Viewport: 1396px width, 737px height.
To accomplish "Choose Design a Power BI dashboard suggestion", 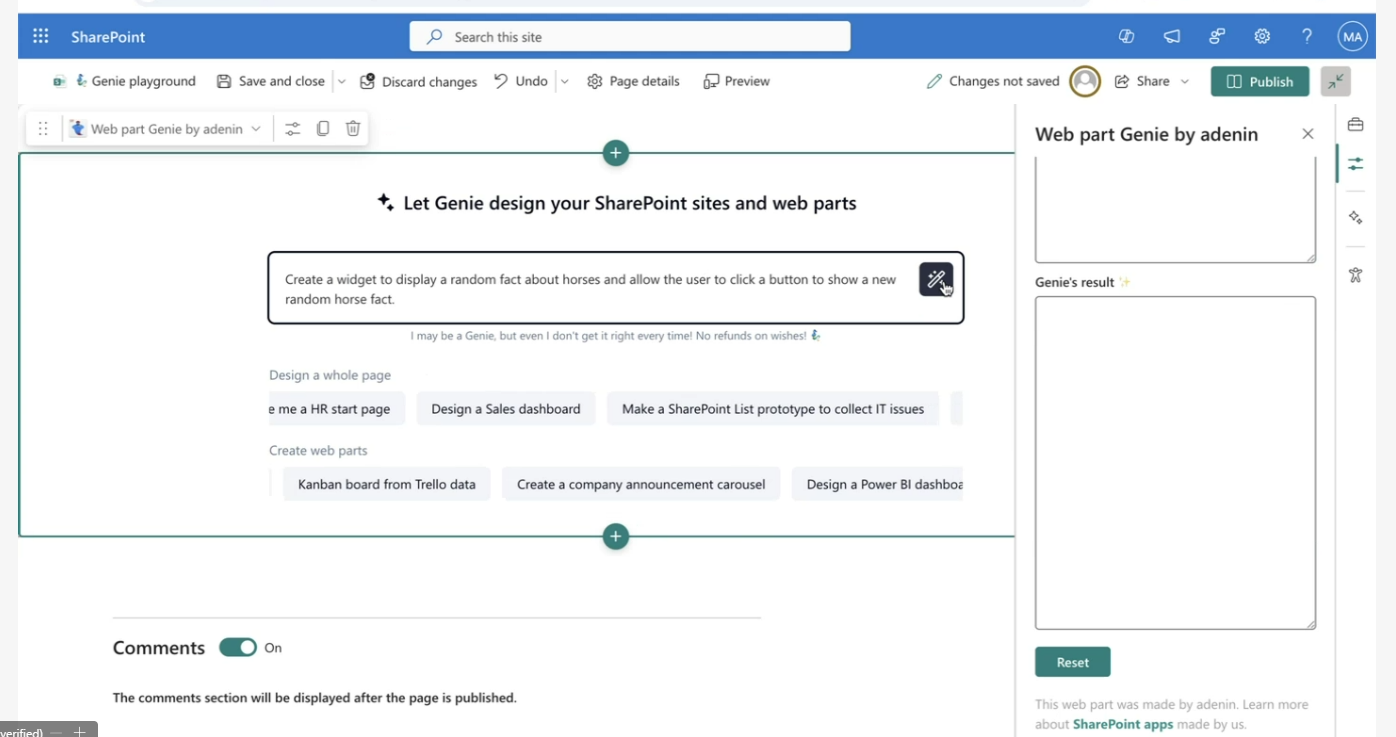I will (877, 484).
